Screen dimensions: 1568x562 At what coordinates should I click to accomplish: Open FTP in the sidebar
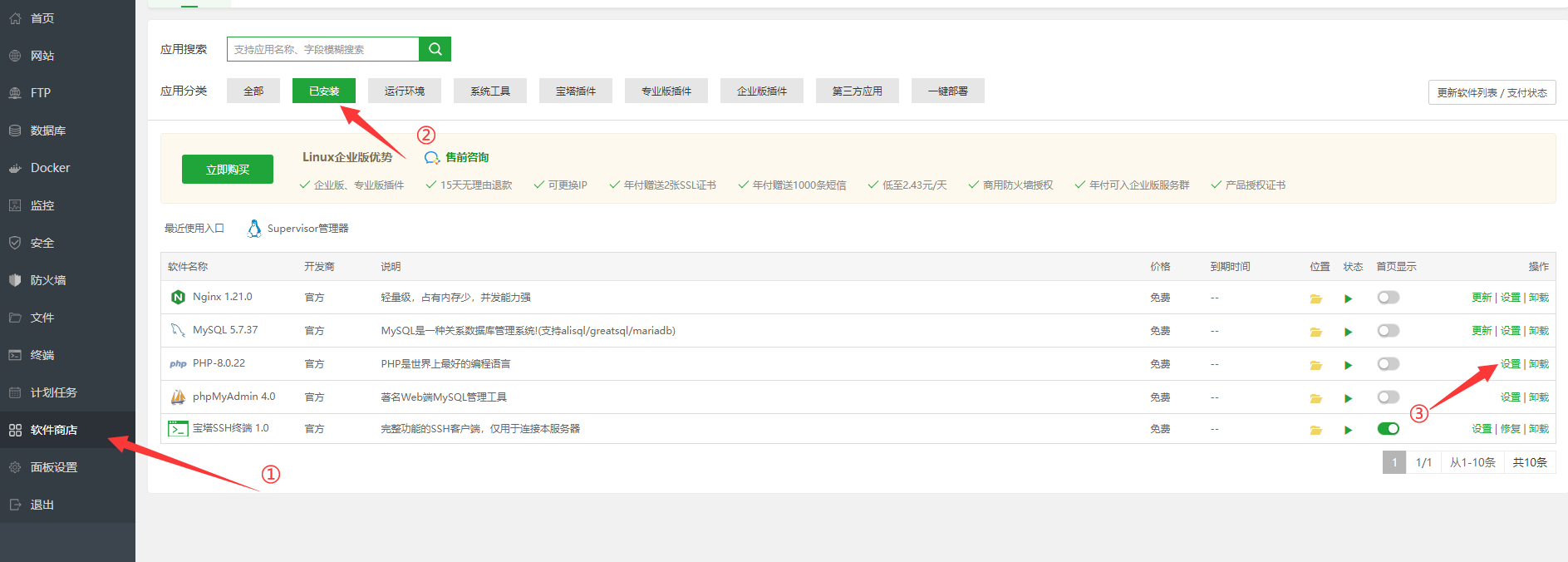tap(67, 93)
